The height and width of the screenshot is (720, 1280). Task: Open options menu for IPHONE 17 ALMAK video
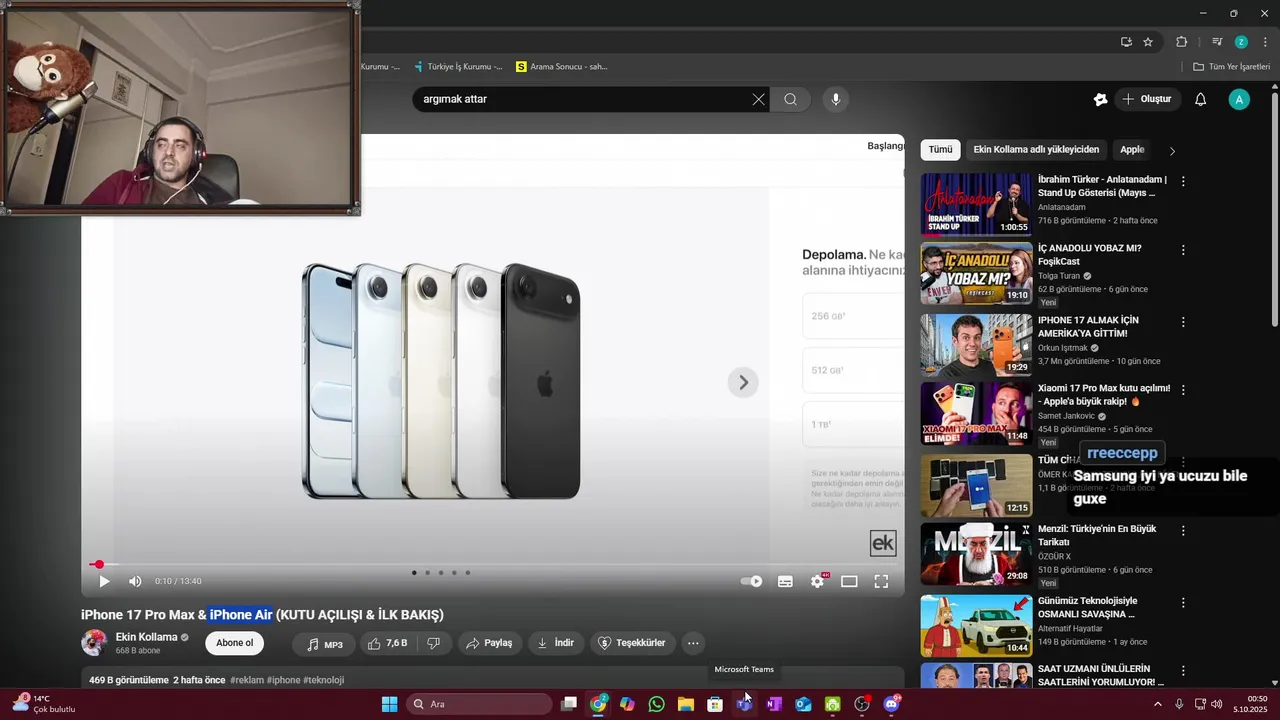(1183, 322)
